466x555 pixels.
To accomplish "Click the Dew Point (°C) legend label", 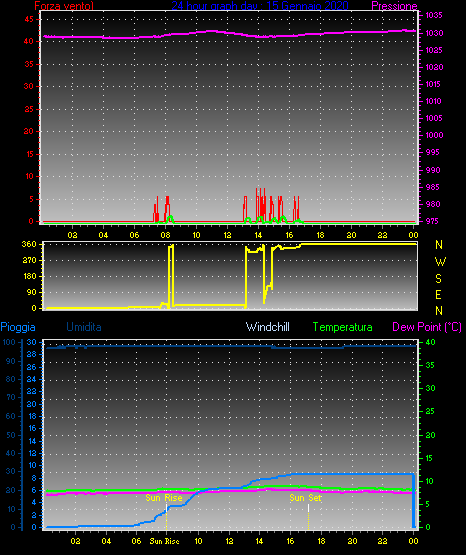I will [x=427, y=327].
